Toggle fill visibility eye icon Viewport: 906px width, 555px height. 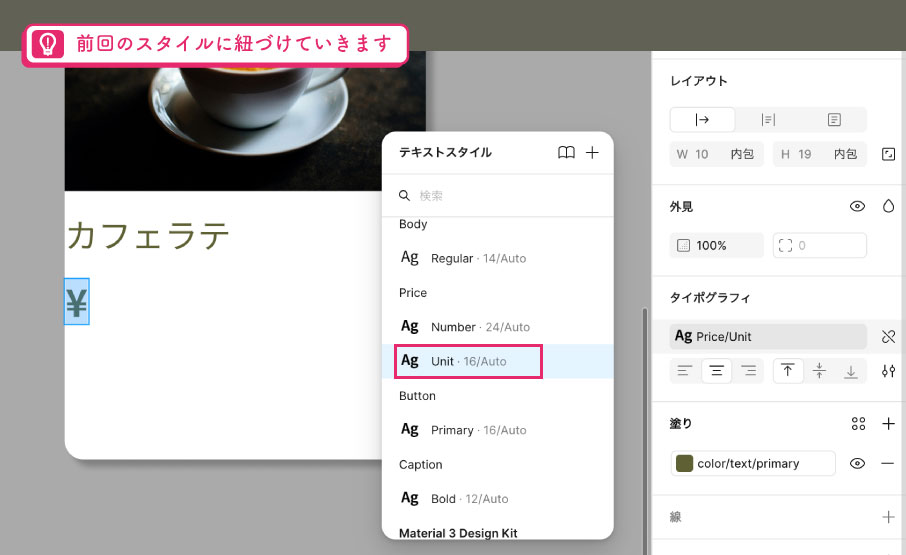pos(857,463)
